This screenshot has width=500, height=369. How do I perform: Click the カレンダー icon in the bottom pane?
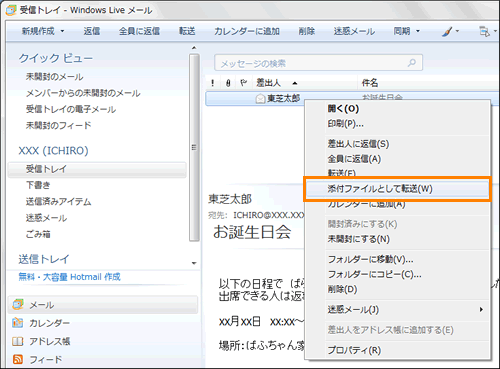[x=18, y=323]
